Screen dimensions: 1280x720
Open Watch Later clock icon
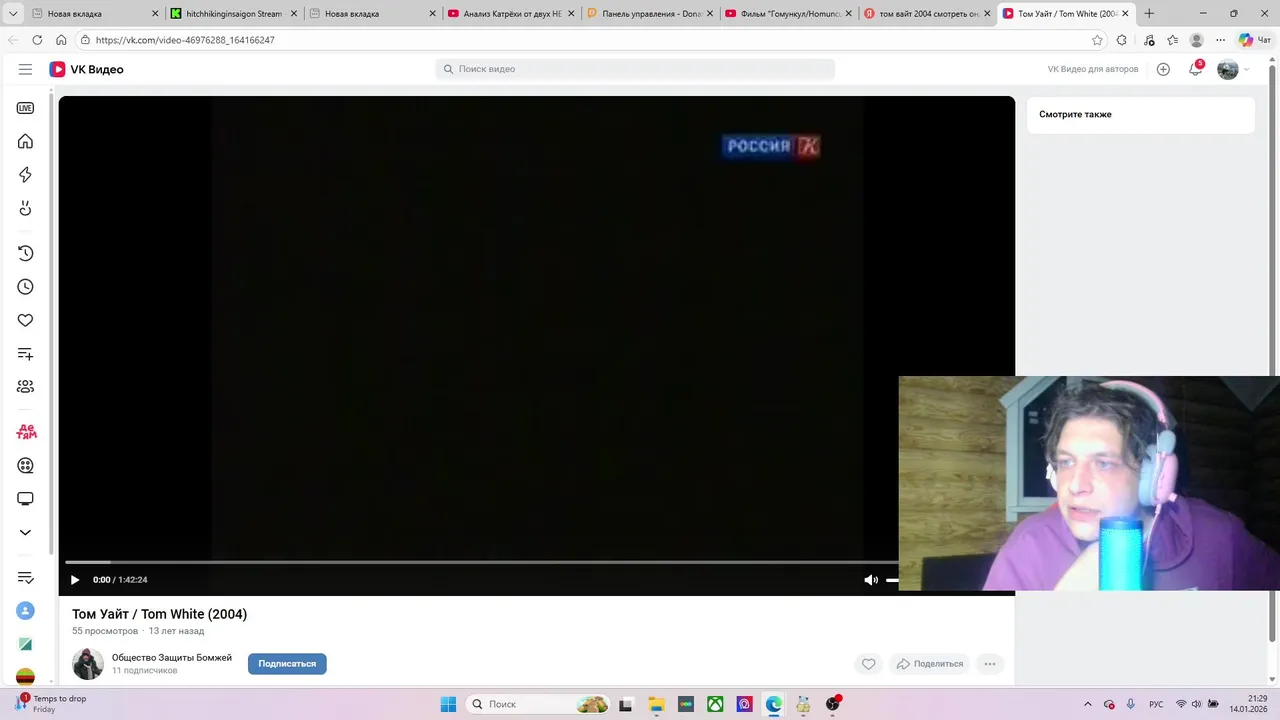pos(25,287)
